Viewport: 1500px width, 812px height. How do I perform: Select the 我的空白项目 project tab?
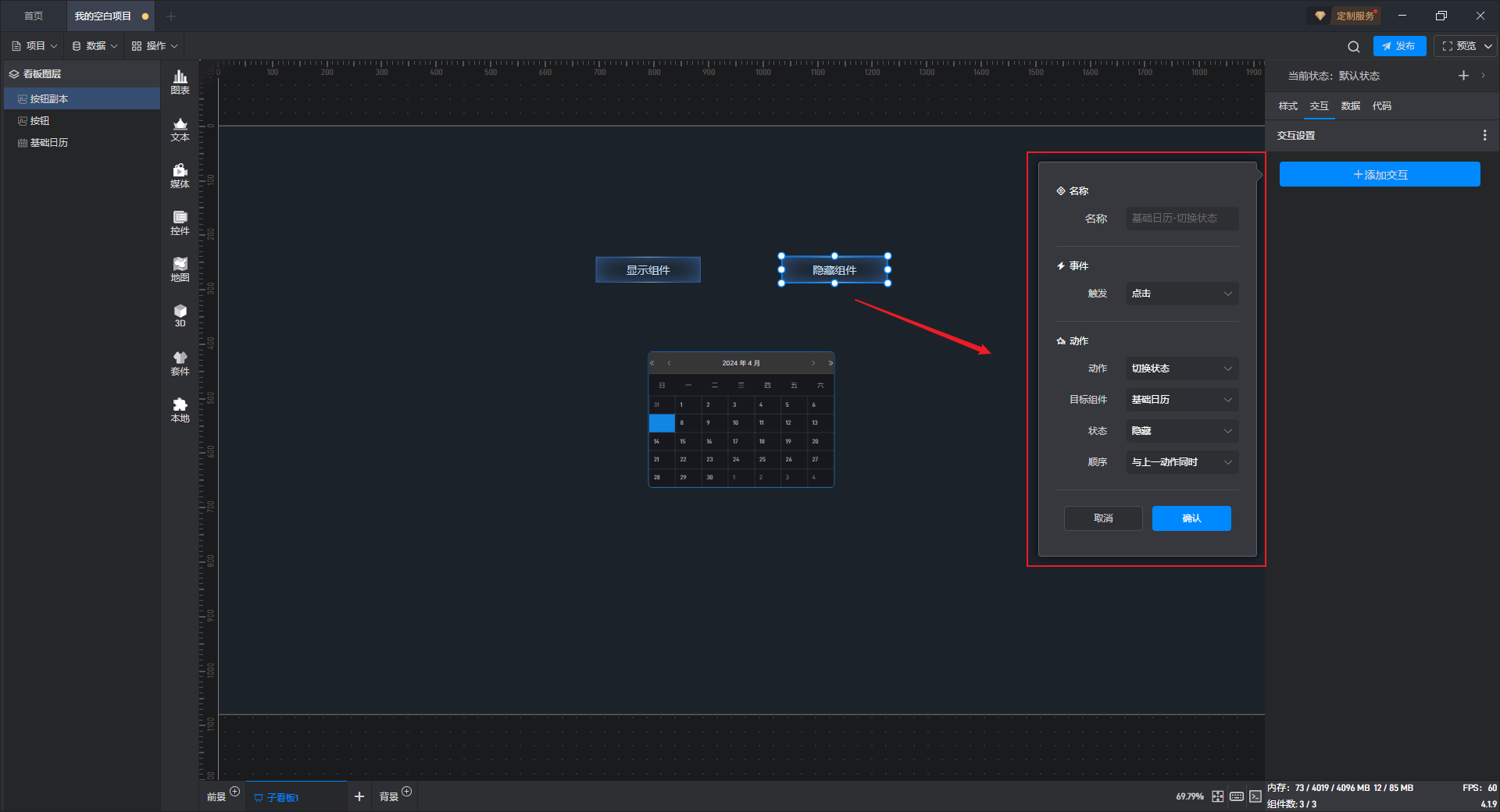109,16
